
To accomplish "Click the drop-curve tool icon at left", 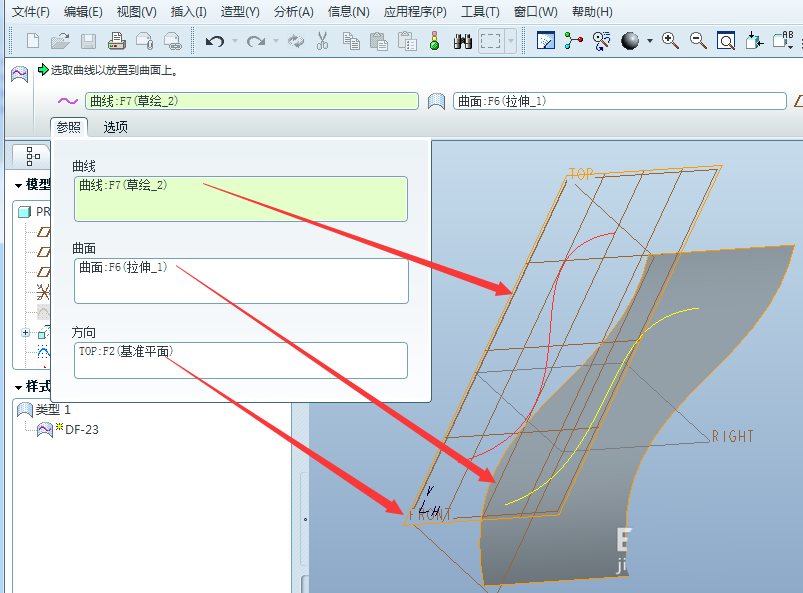I will (x=19, y=74).
